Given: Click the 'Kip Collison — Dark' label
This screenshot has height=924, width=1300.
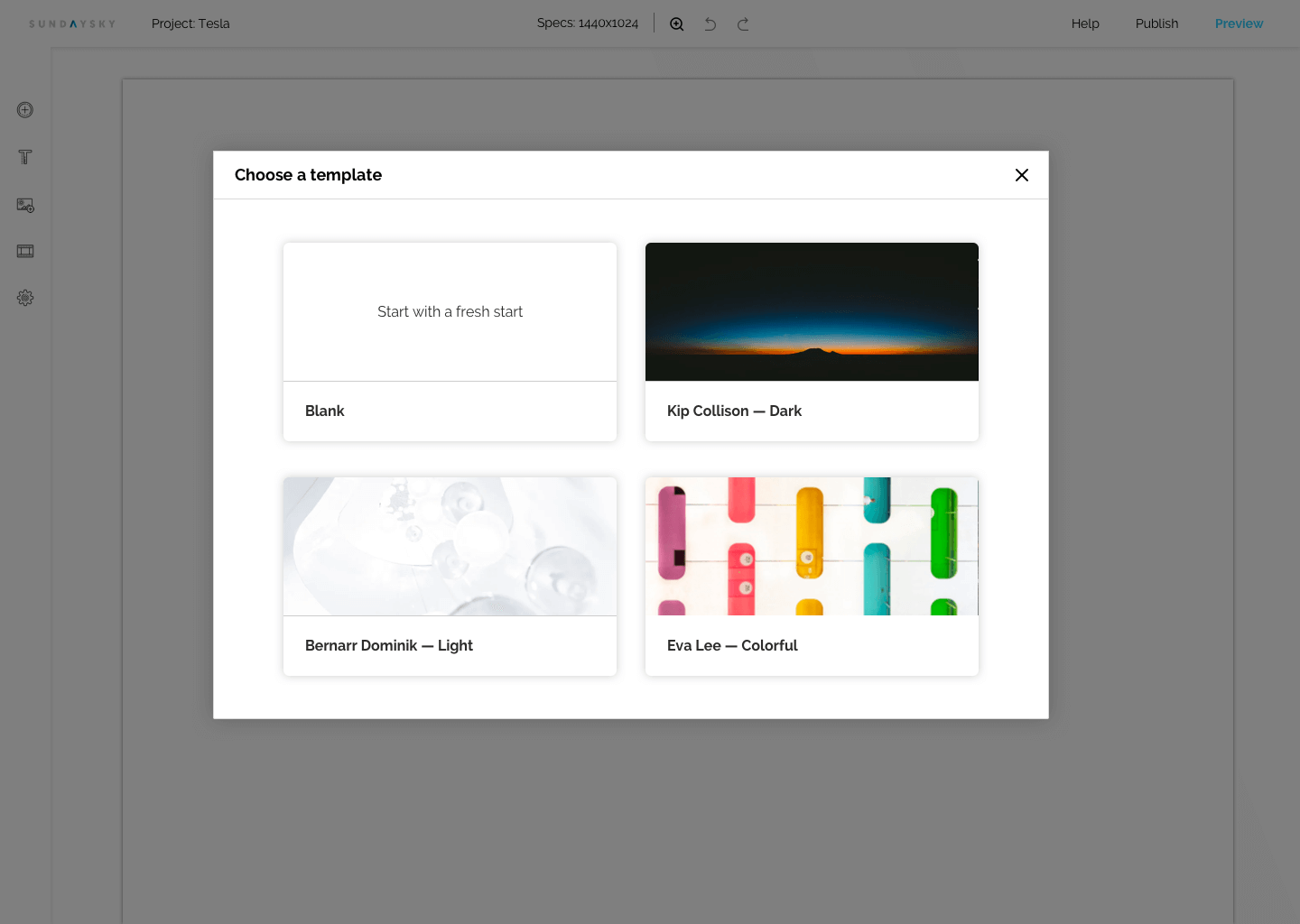Looking at the screenshot, I should tap(734, 411).
